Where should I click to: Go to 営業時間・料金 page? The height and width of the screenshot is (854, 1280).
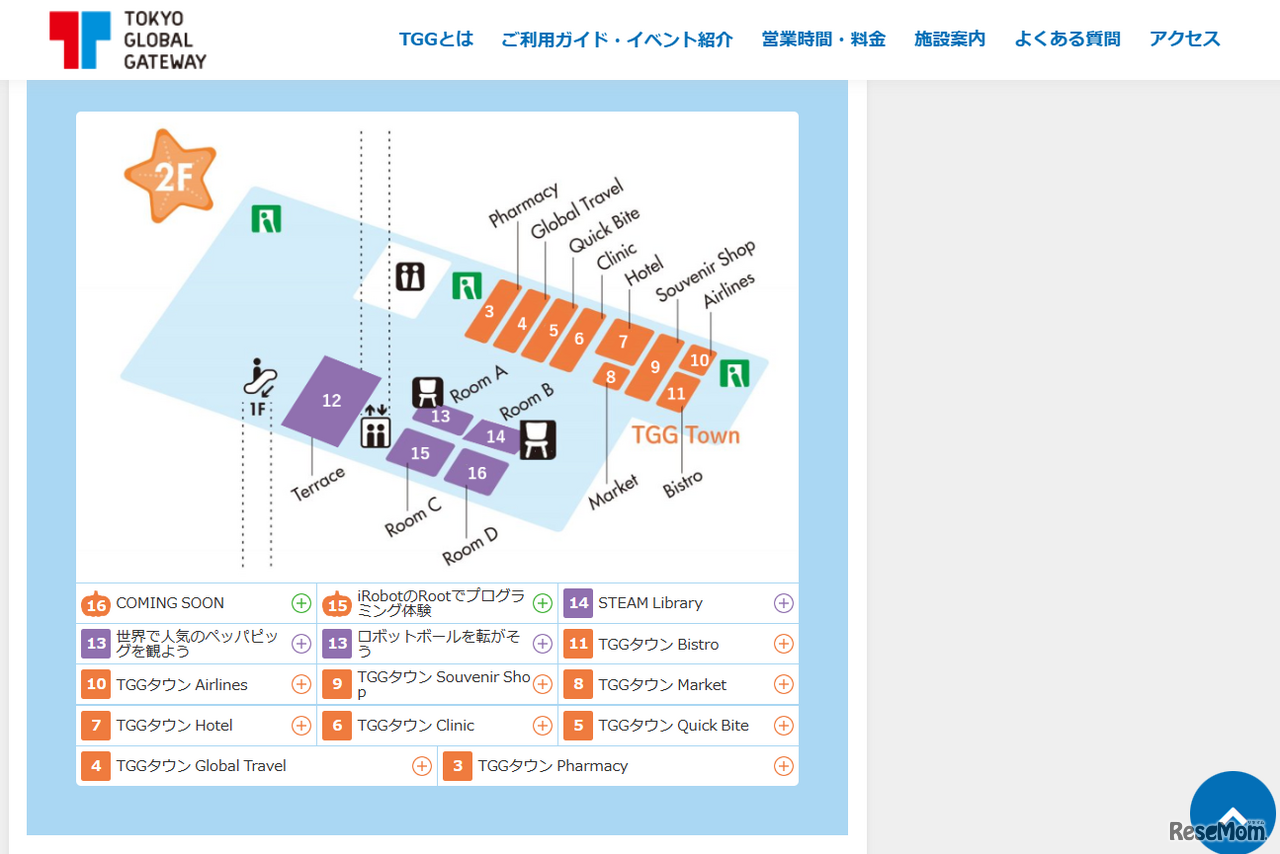click(x=824, y=39)
